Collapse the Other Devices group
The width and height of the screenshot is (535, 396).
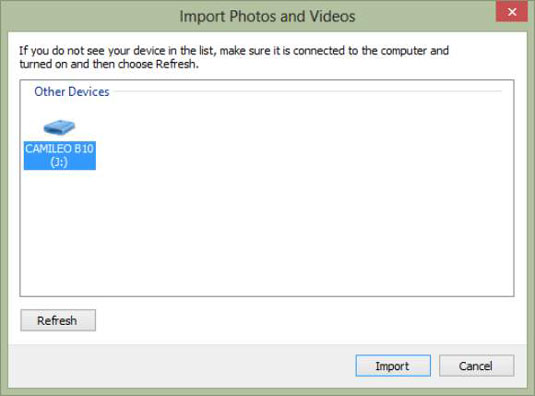(72, 91)
